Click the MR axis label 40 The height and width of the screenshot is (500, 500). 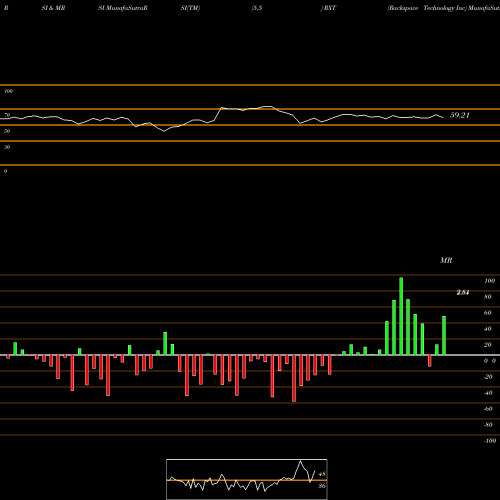488,329
